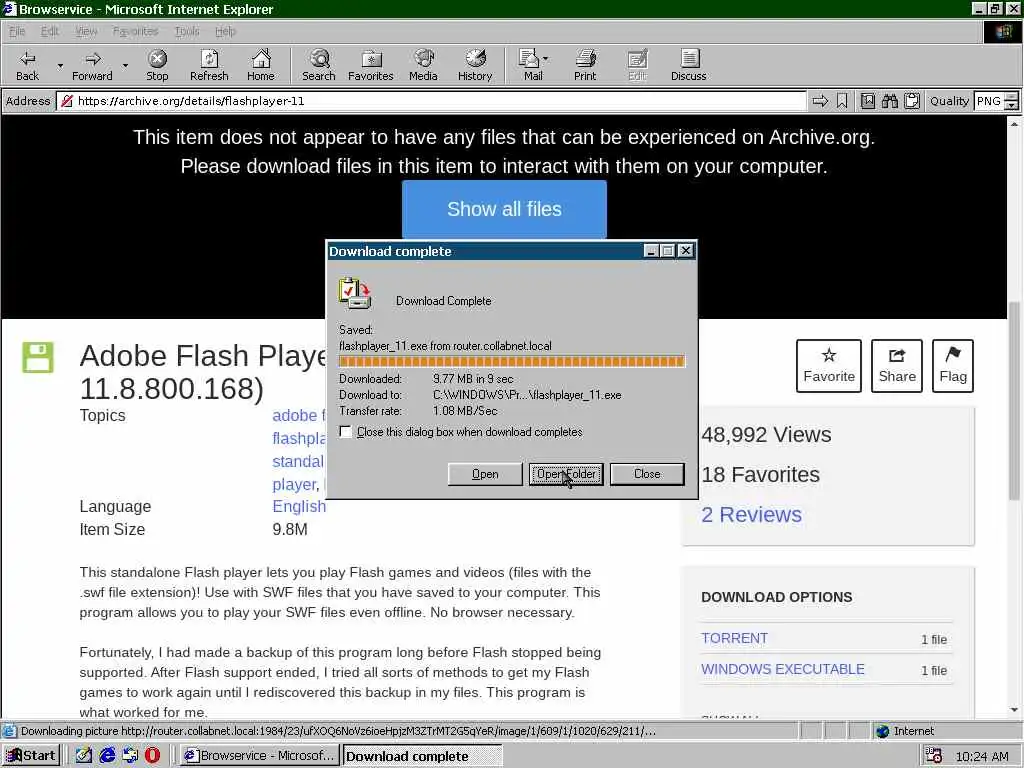This screenshot has height=768, width=1024.
Task: Click the binoculars find icon
Action: coord(889,101)
